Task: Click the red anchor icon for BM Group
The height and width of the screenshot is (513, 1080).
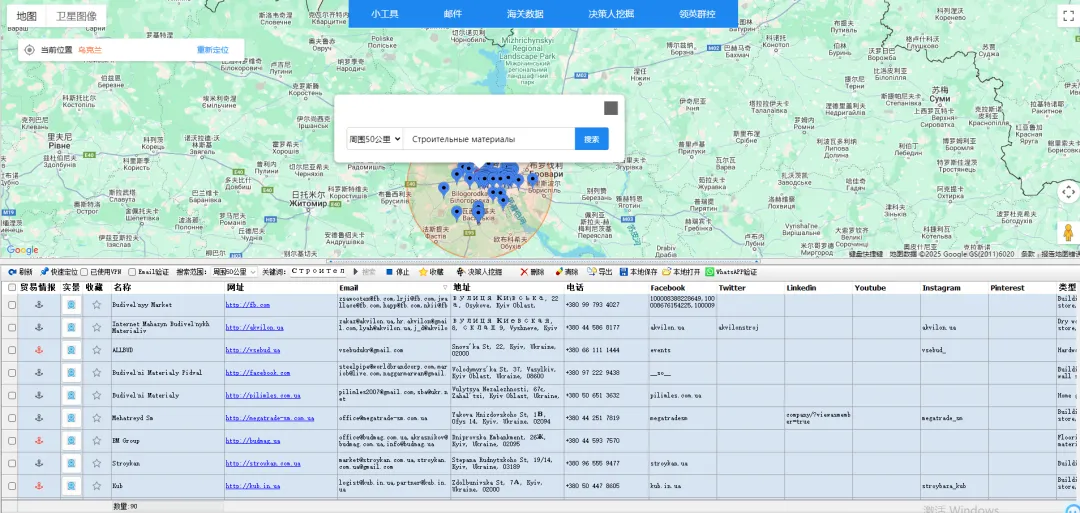Action: [x=39, y=441]
